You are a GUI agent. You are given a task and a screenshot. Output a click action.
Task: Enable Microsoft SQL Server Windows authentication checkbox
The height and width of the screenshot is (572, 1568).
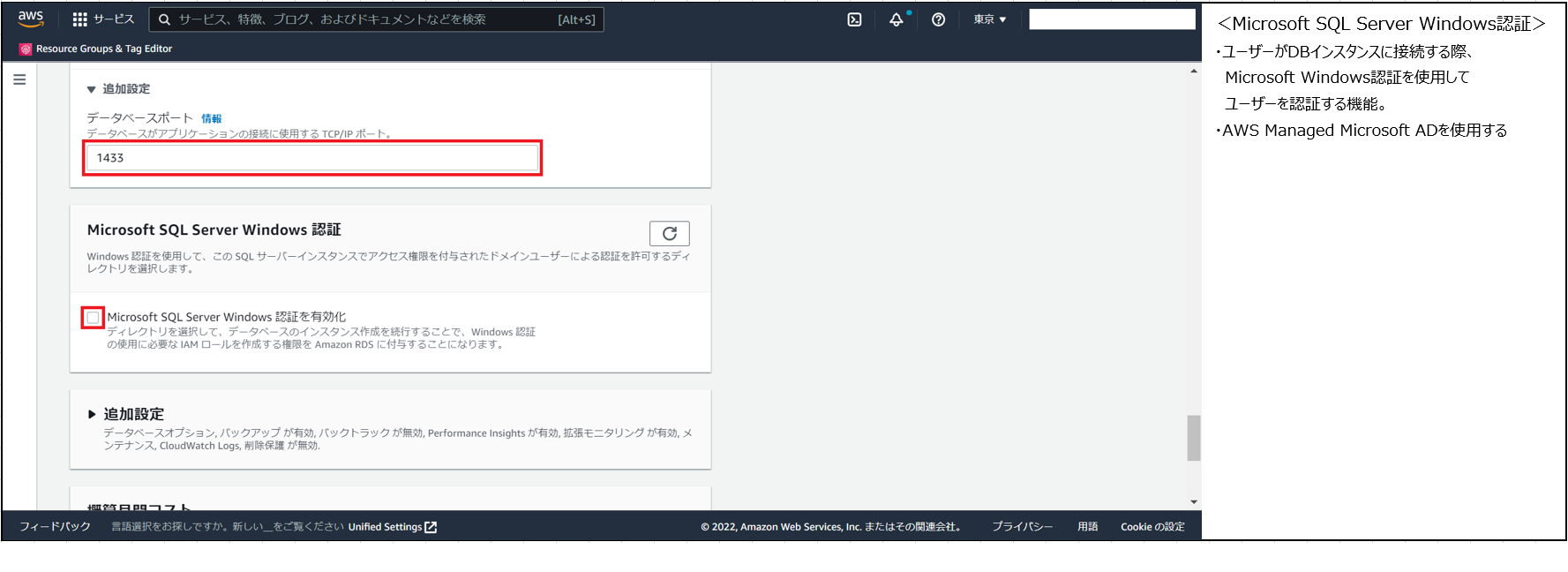(93, 317)
